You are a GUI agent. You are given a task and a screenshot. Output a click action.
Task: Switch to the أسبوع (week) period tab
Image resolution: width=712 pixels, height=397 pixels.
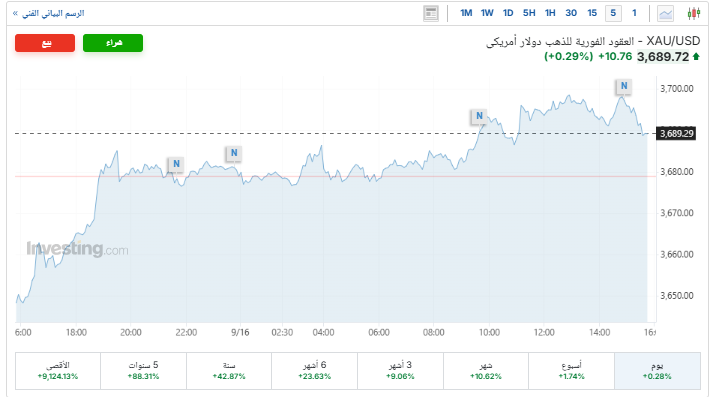click(571, 371)
